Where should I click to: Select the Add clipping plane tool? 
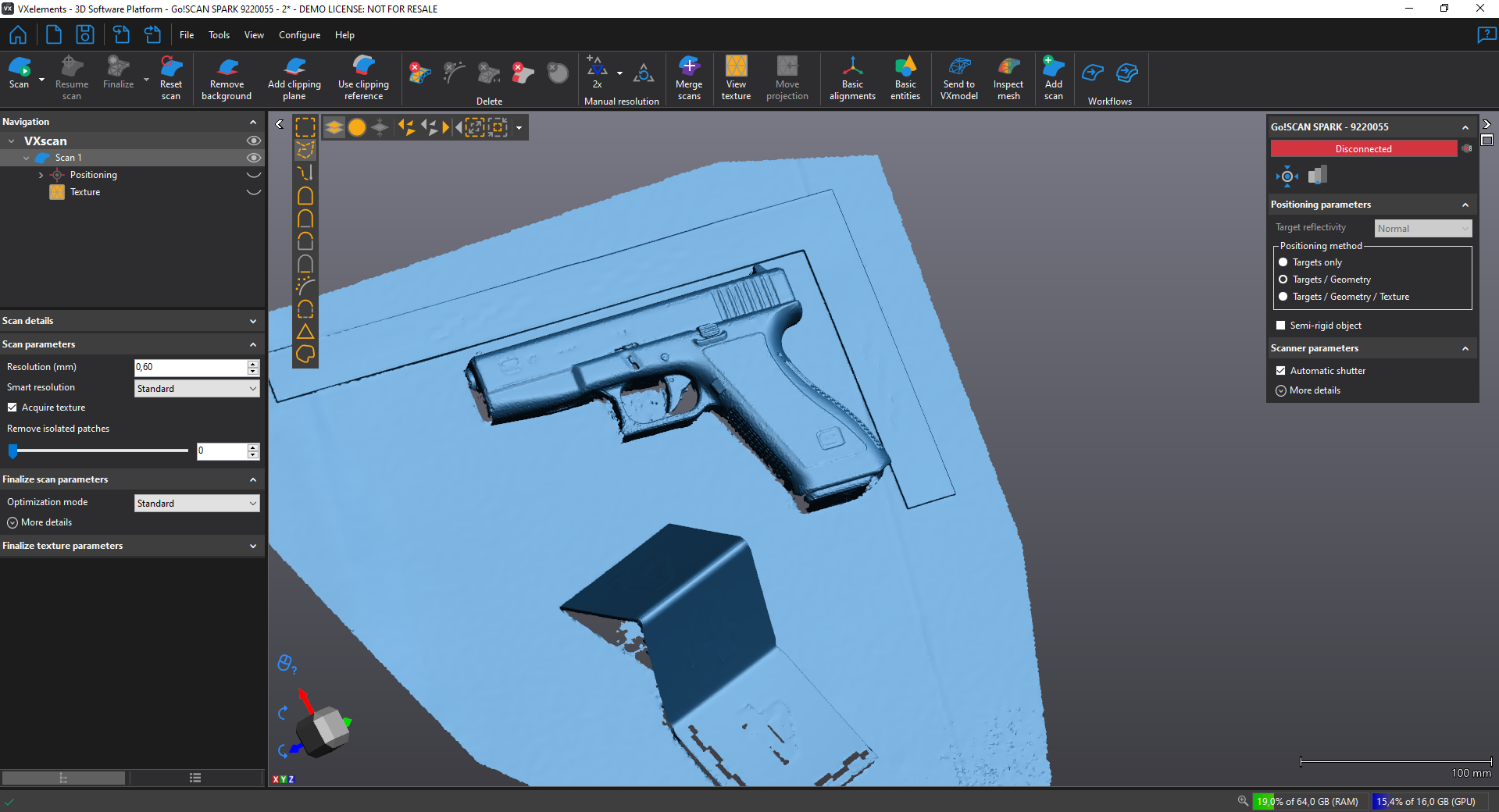294,78
